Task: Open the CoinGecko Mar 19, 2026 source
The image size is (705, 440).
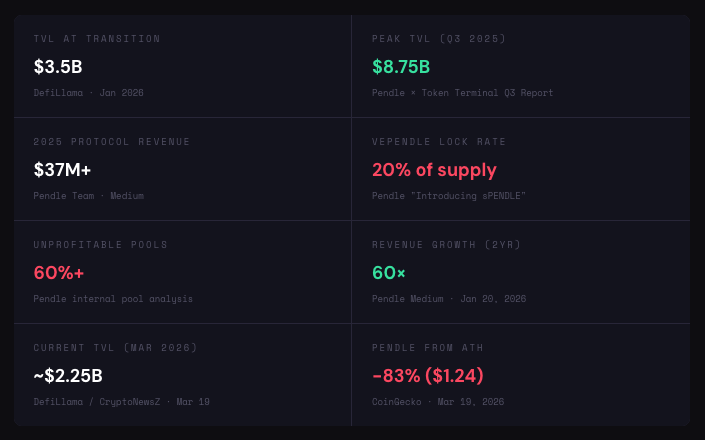Action: (x=438, y=402)
